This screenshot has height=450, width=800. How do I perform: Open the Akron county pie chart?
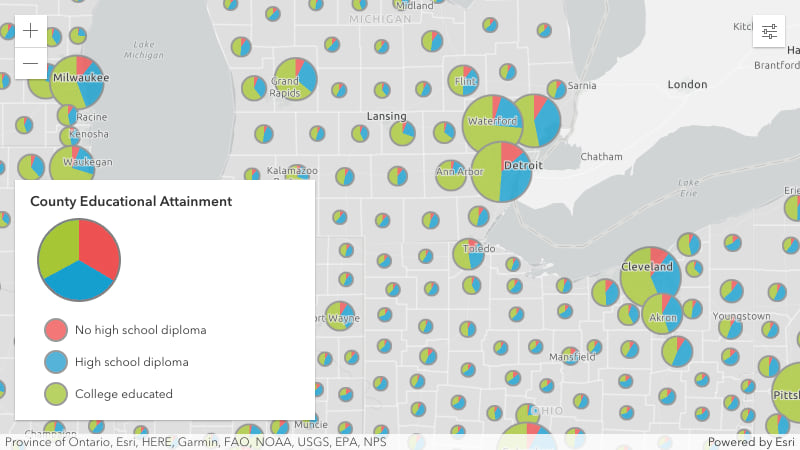[662, 314]
